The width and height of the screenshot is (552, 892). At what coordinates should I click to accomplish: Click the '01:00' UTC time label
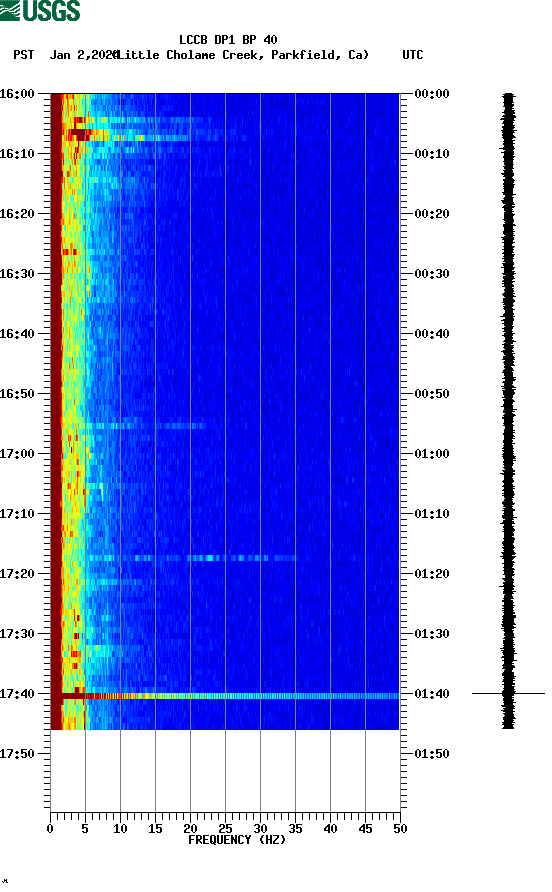pos(432,454)
